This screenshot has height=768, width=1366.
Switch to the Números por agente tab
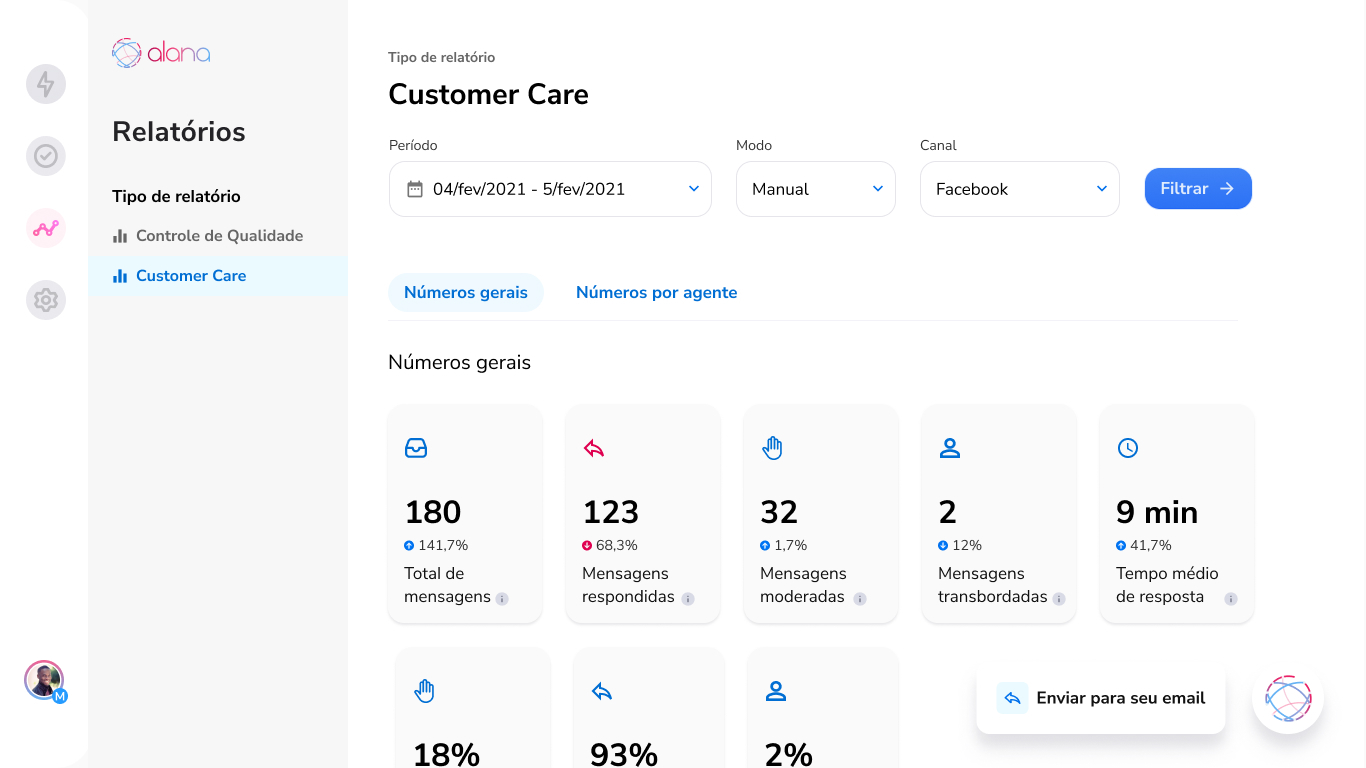(x=656, y=292)
